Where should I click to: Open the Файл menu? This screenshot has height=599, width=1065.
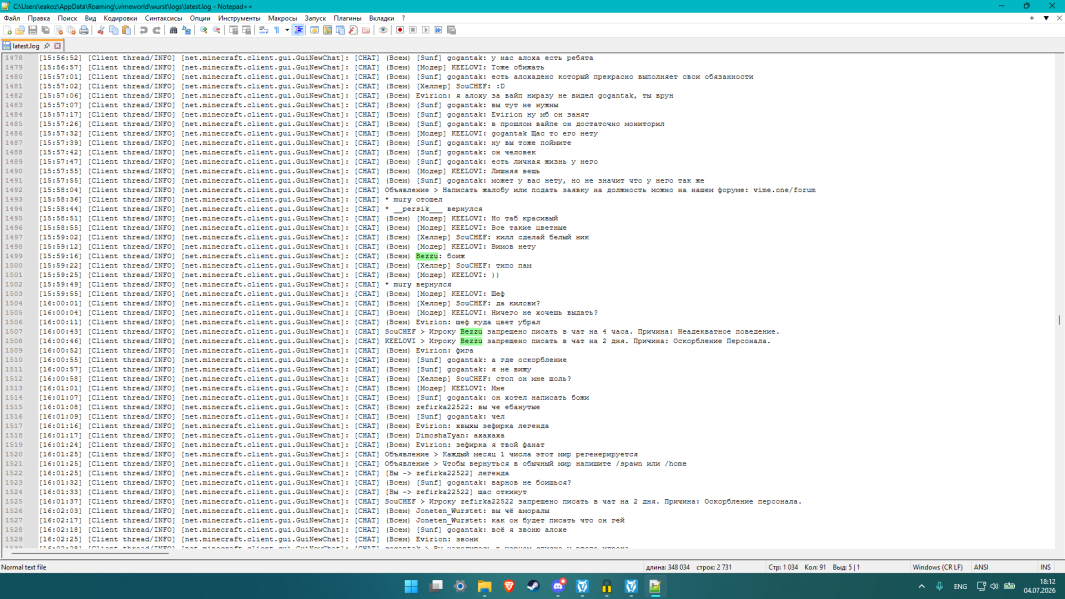coord(12,18)
